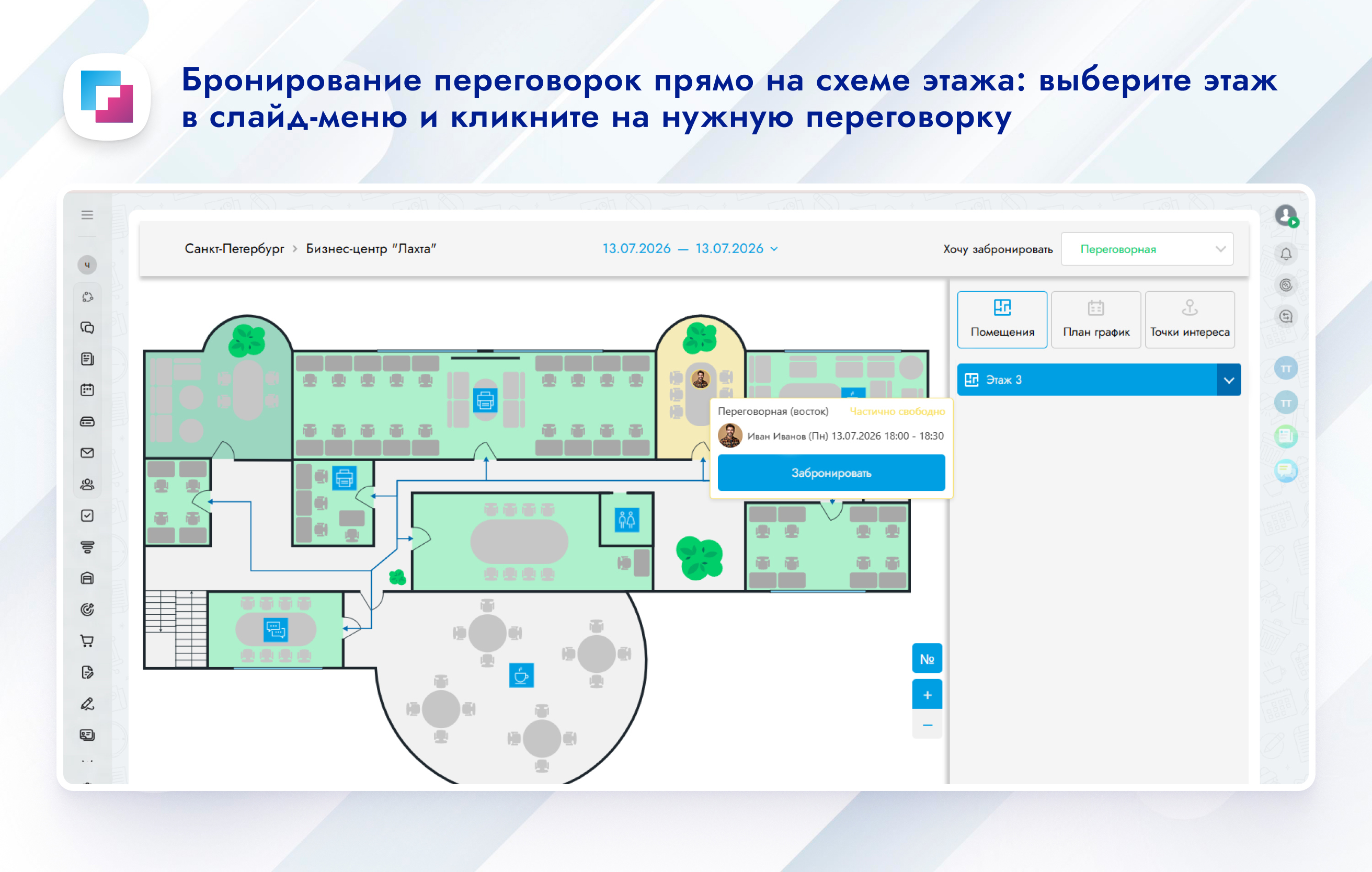This screenshot has height=872, width=1372.
Task: Open the calendar icon in the left sidebar
Action: (x=87, y=390)
